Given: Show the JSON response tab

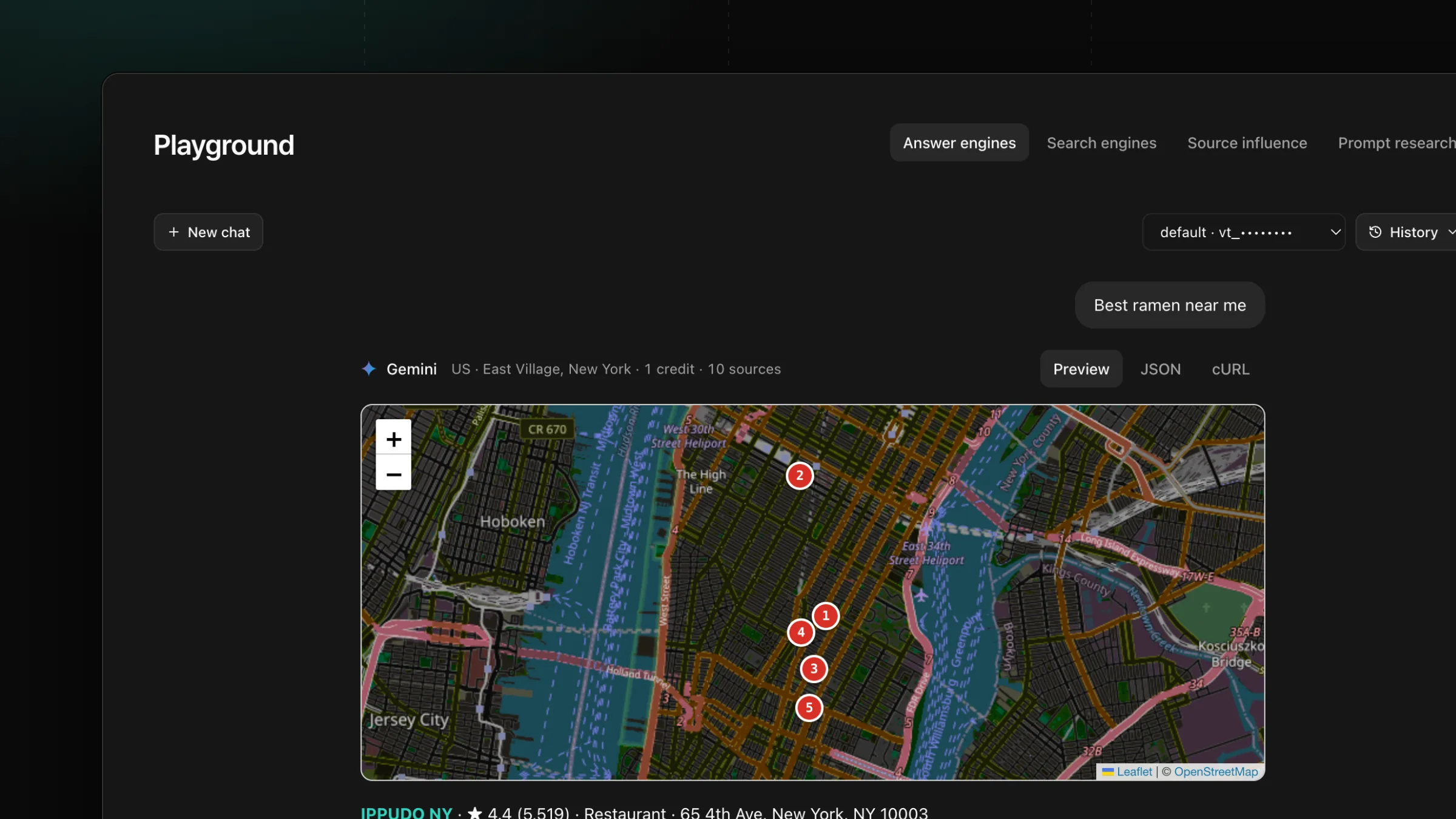Looking at the screenshot, I should click(1160, 369).
